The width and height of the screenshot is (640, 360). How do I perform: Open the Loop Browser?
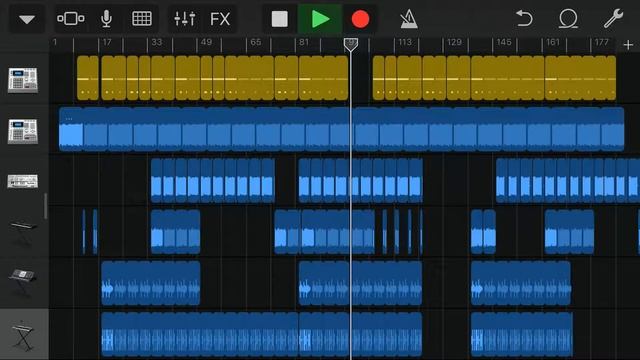(x=568, y=19)
